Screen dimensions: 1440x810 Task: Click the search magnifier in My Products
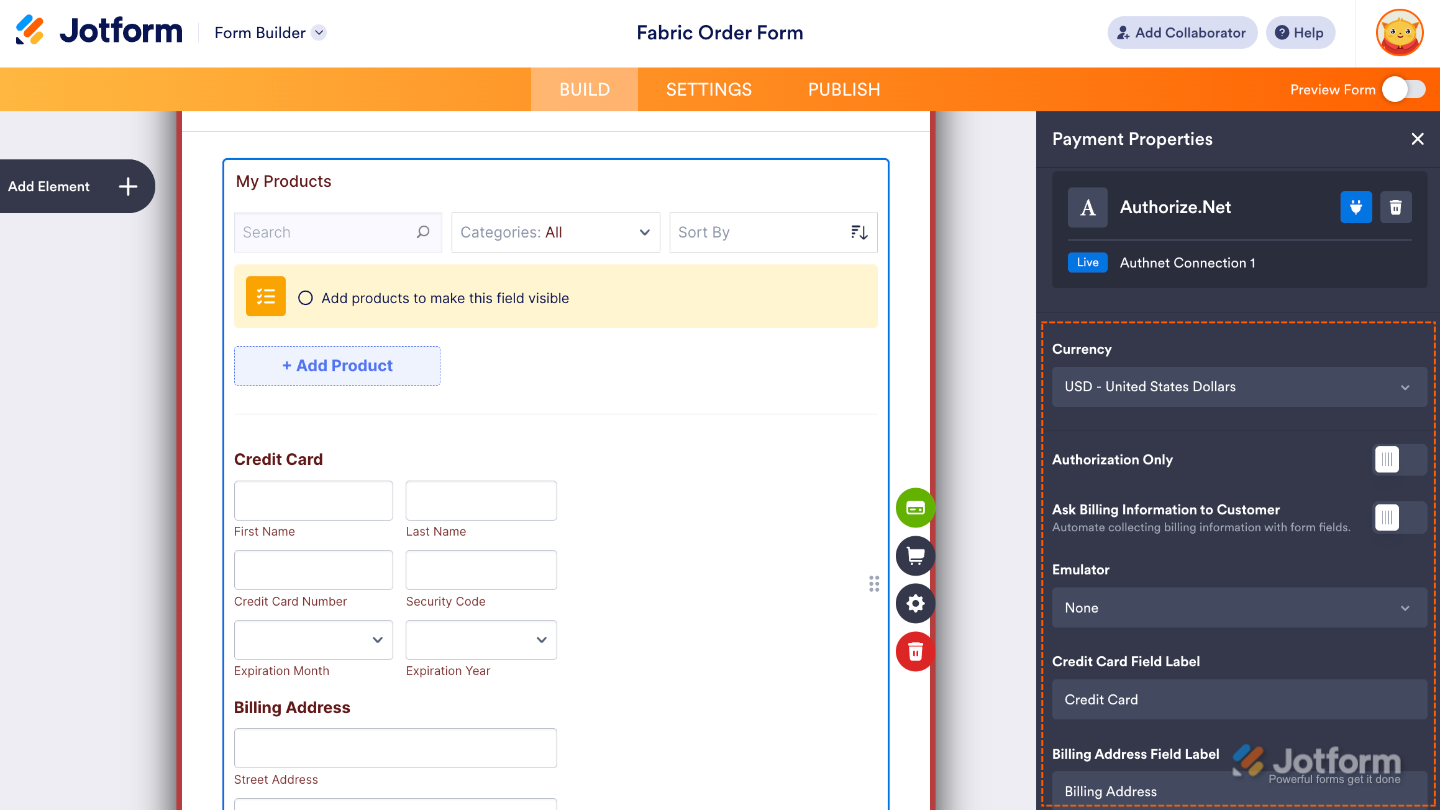pos(423,231)
